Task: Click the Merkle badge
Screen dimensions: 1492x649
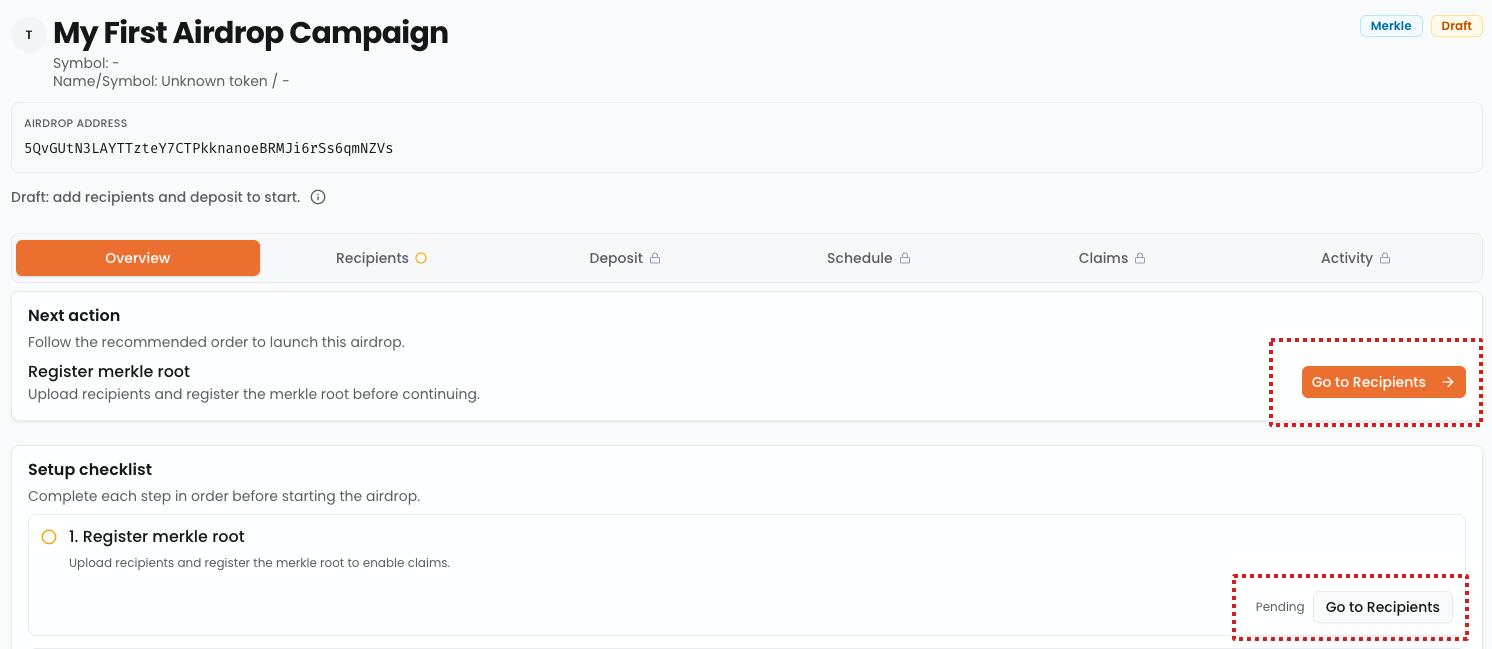Action: (x=1390, y=26)
